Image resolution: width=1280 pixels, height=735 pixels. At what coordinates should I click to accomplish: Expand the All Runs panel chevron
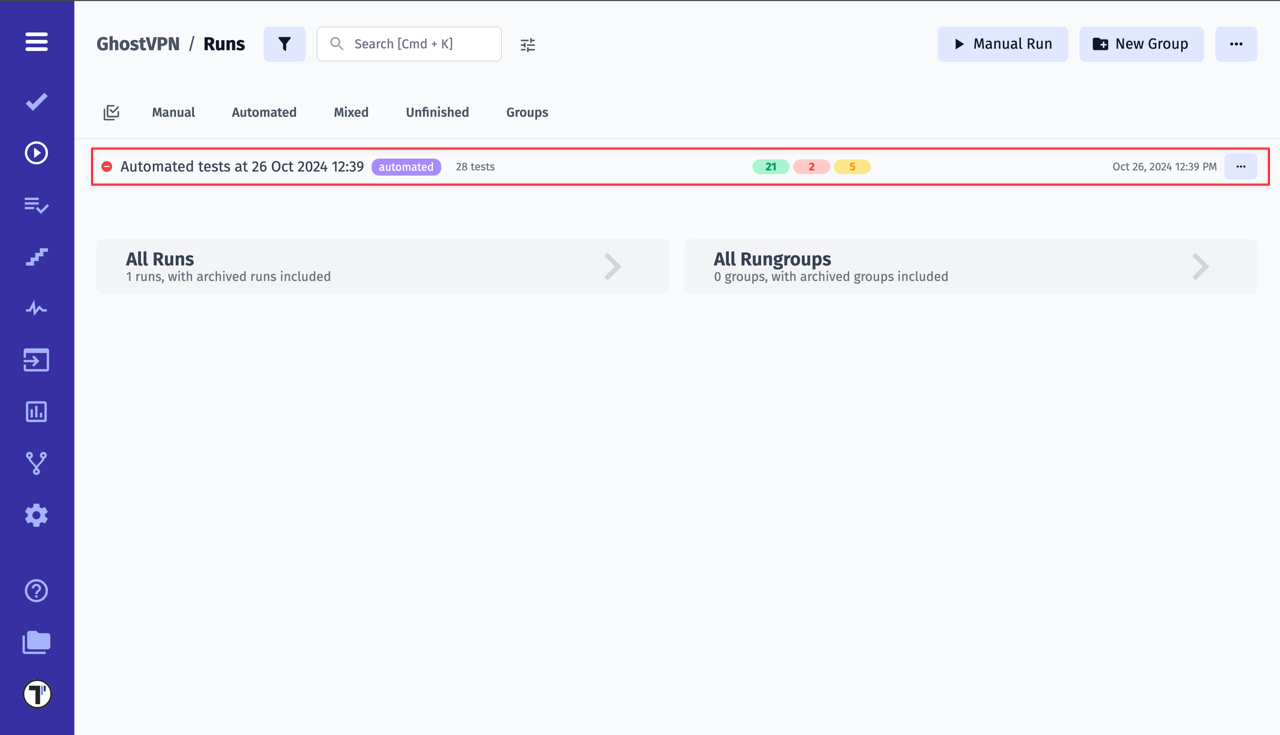pyautogui.click(x=612, y=266)
